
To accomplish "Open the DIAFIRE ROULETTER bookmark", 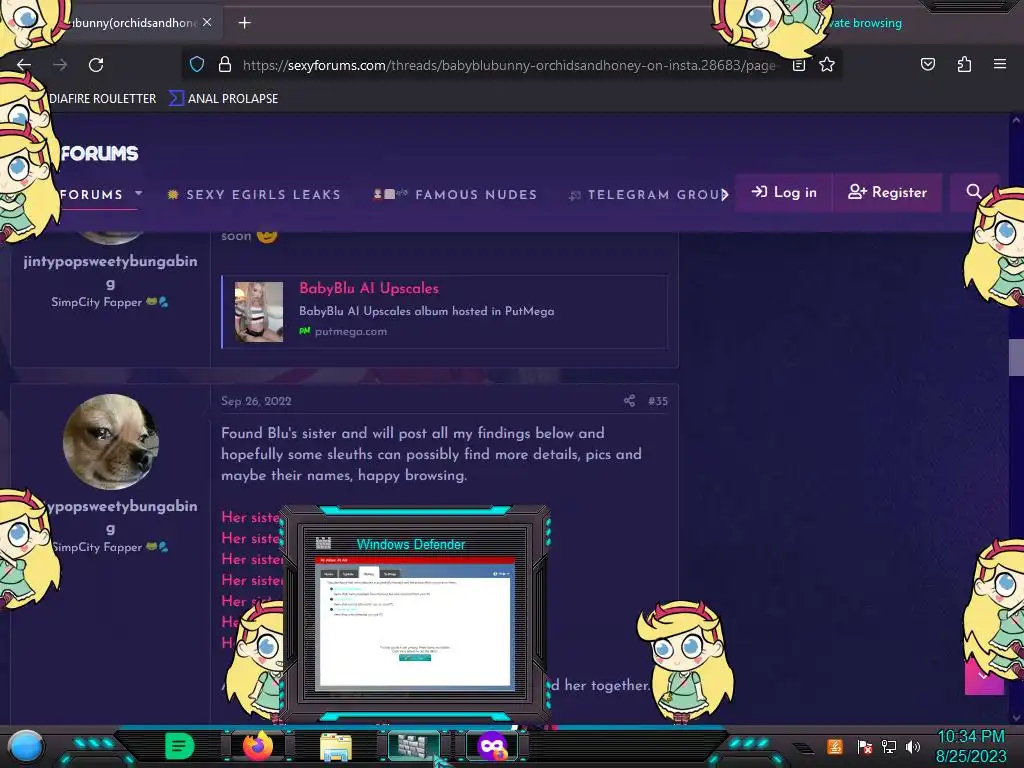I will pyautogui.click(x=103, y=99).
